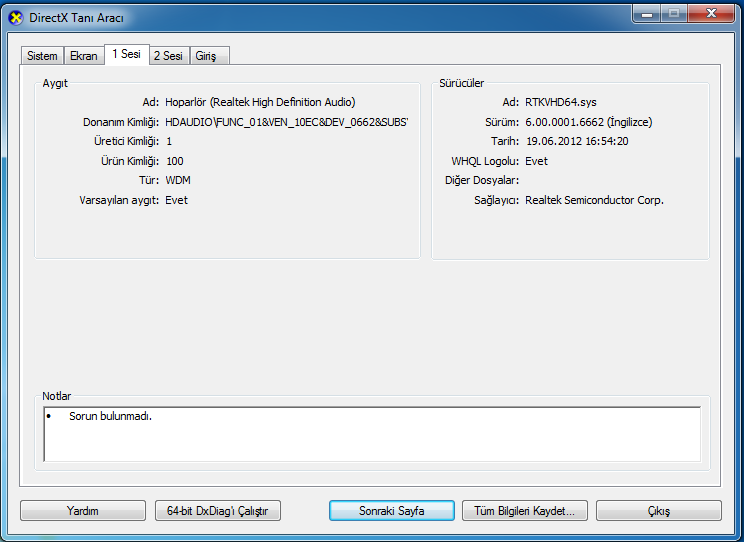The height and width of the screenshot is (542, 744).
Task: Click the RTKVHD64.sys driver name
Action: coord(562,102)
